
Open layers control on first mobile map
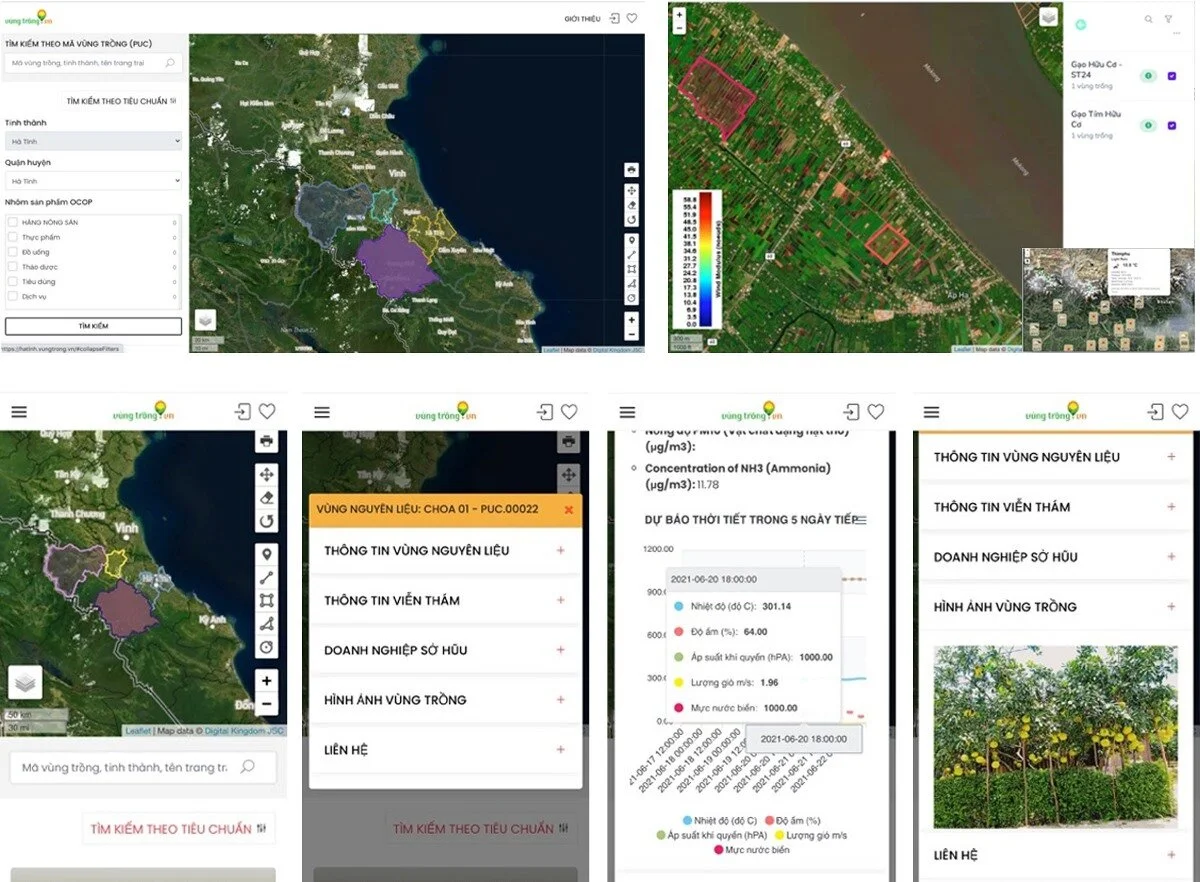click(25, 682)
